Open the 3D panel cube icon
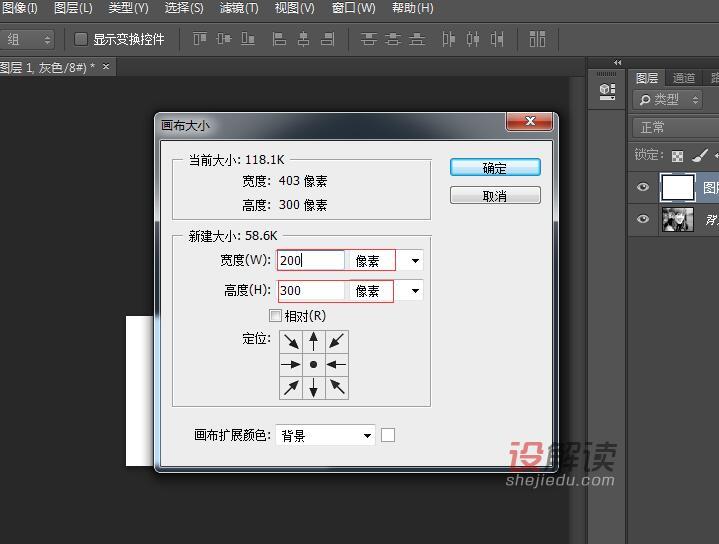Viewport: 719px width, 544px height. tap(607, 91)
